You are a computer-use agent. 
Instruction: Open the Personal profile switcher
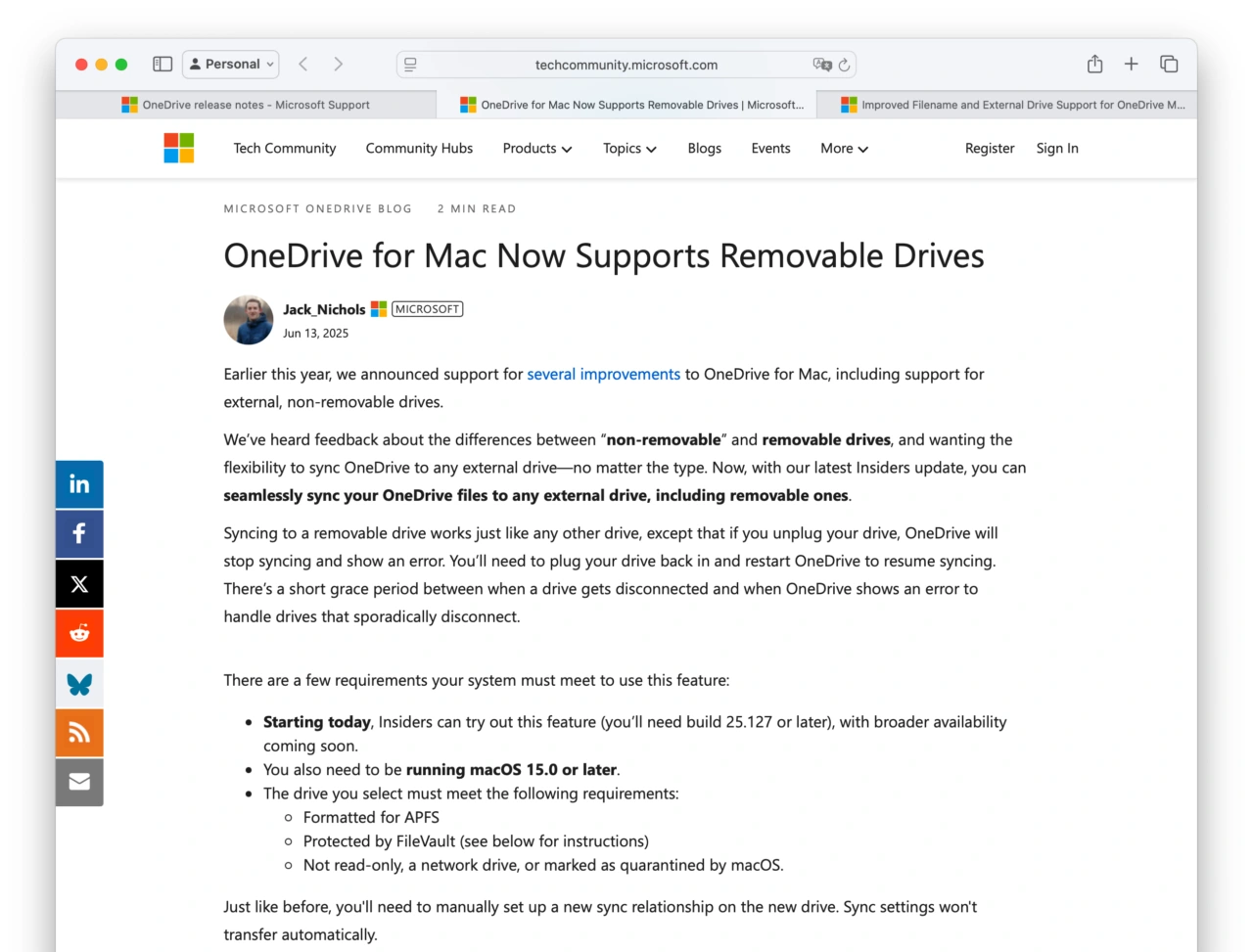230,64
